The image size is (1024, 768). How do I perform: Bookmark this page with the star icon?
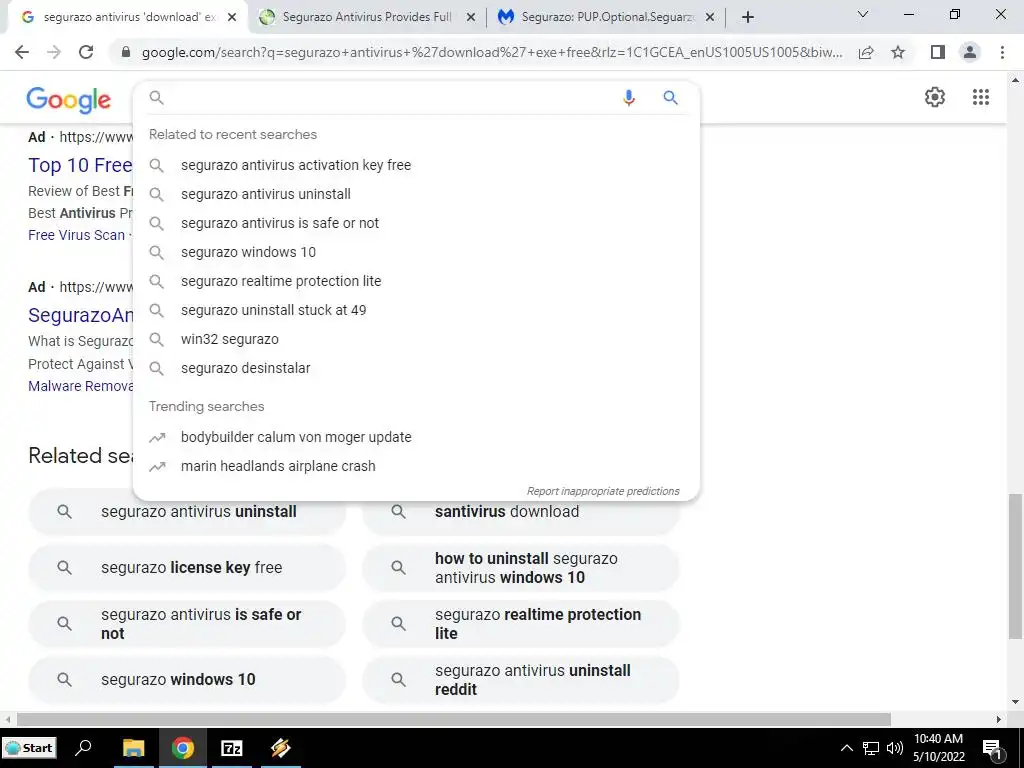pos(898,52)
